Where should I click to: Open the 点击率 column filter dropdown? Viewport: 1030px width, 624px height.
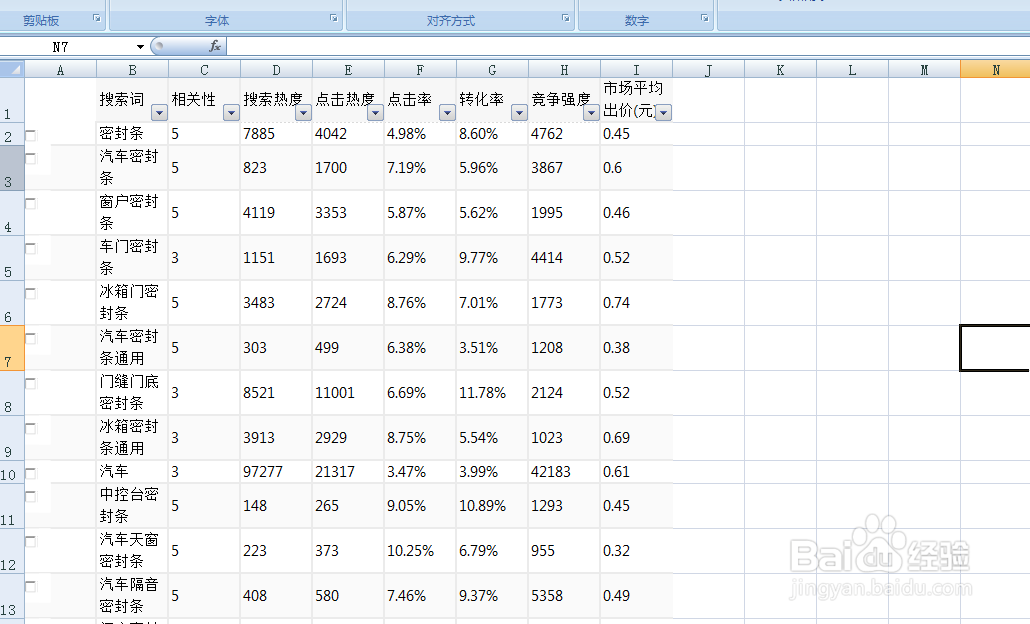tap(447, 113)
